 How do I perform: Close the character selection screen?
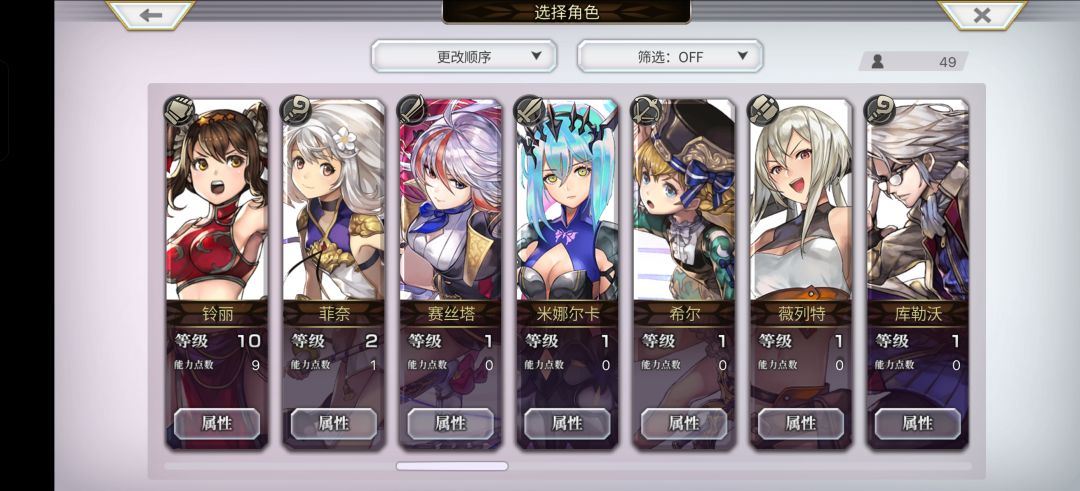(x=982, y=14)
